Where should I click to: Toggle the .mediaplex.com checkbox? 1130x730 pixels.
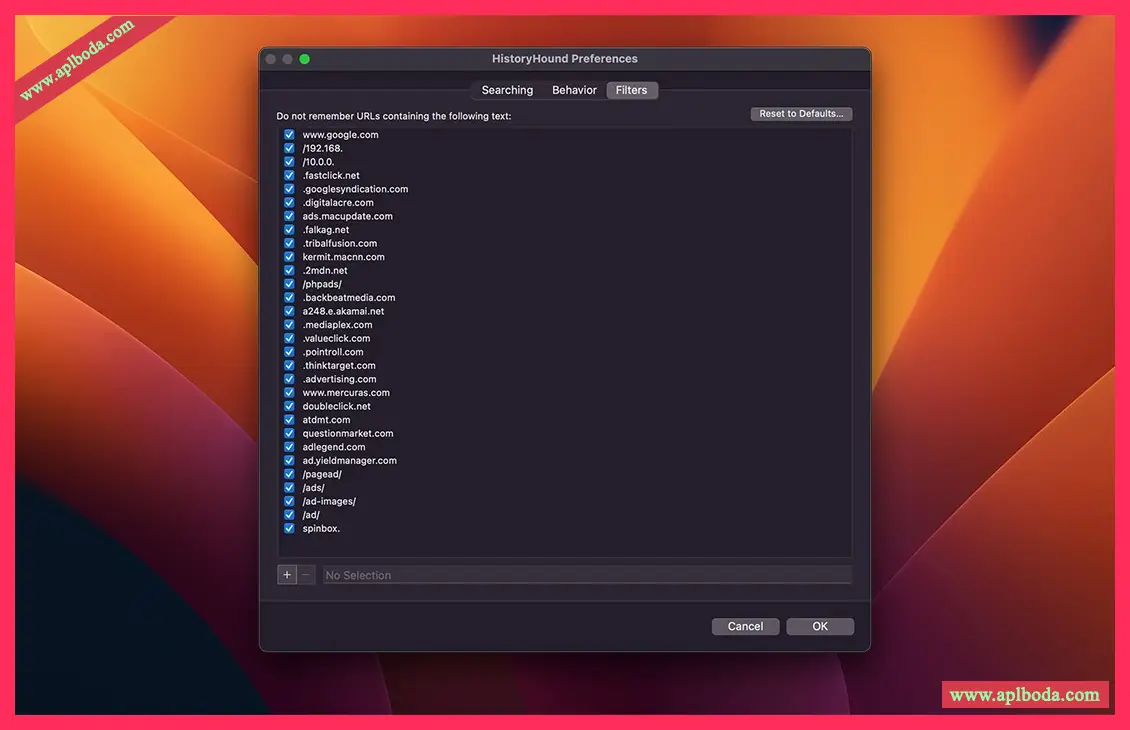click(x=289, y=325)
